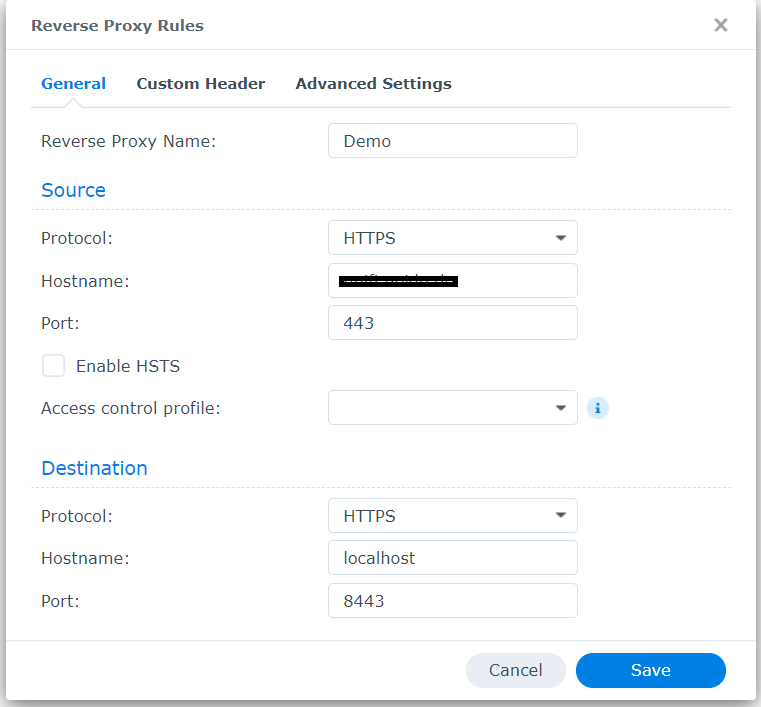The image size is (761, 707).
Task: Click the Access control profile label
Action: 130,408
